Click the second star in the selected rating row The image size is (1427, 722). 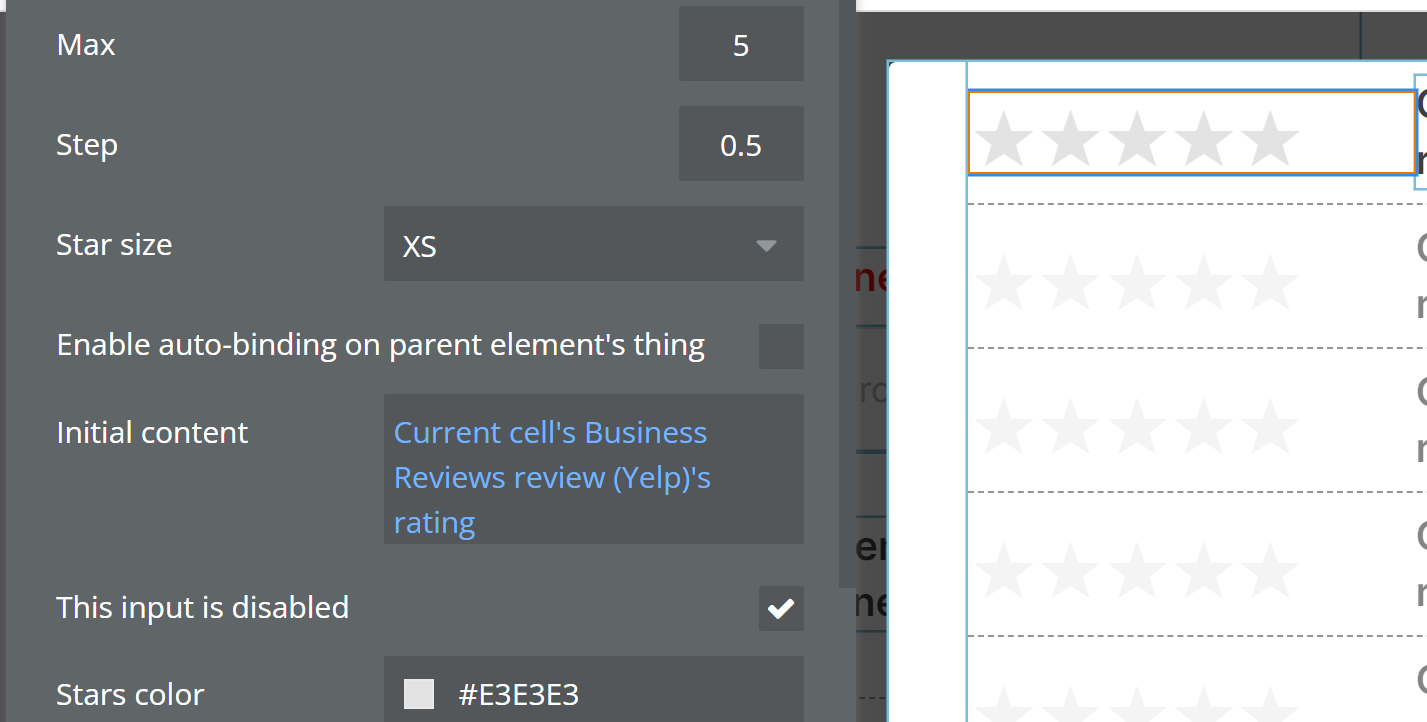click(x=1070, y=138)
